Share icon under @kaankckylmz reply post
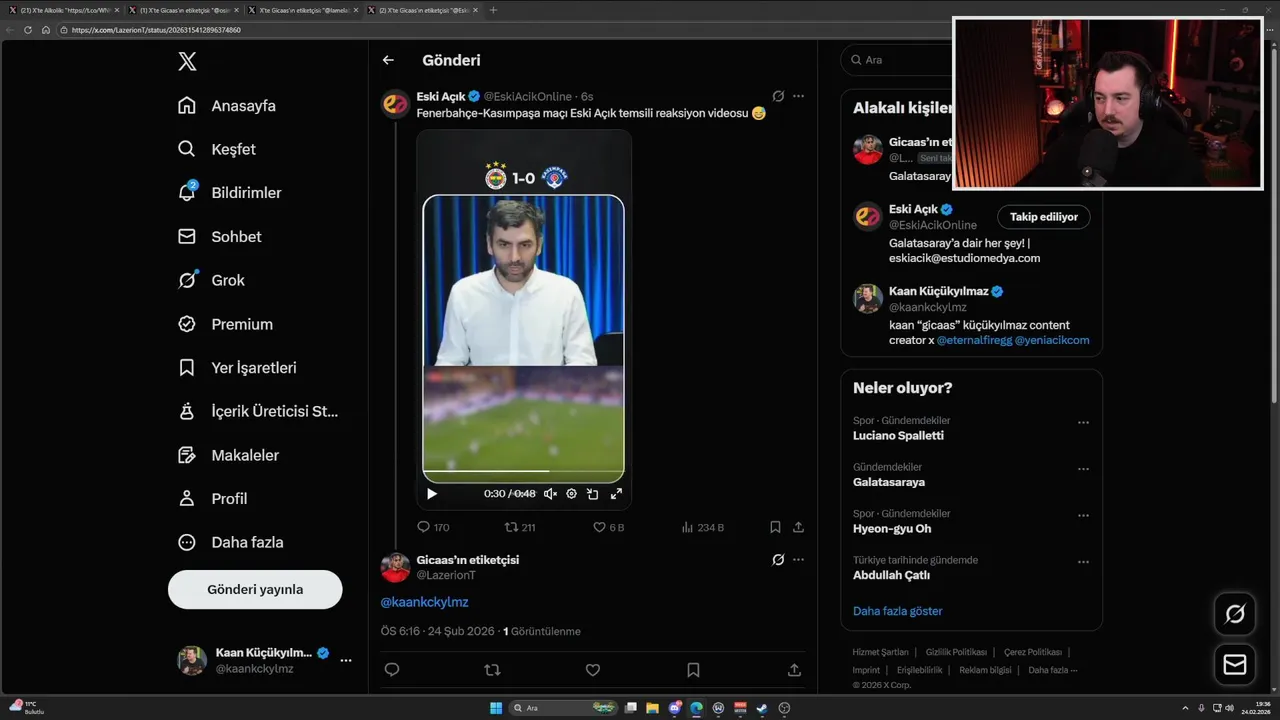The image size is (1280, 720). pos(794,670)
